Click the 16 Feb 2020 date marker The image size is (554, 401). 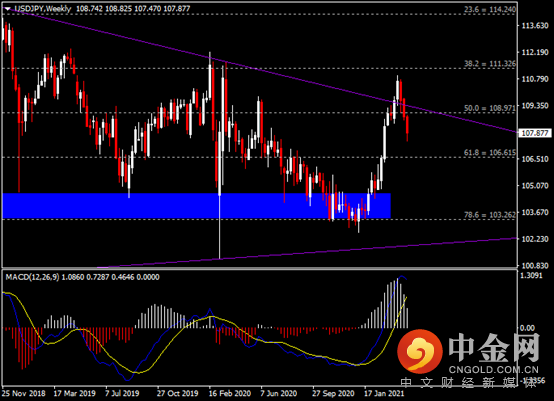[230, 393]
